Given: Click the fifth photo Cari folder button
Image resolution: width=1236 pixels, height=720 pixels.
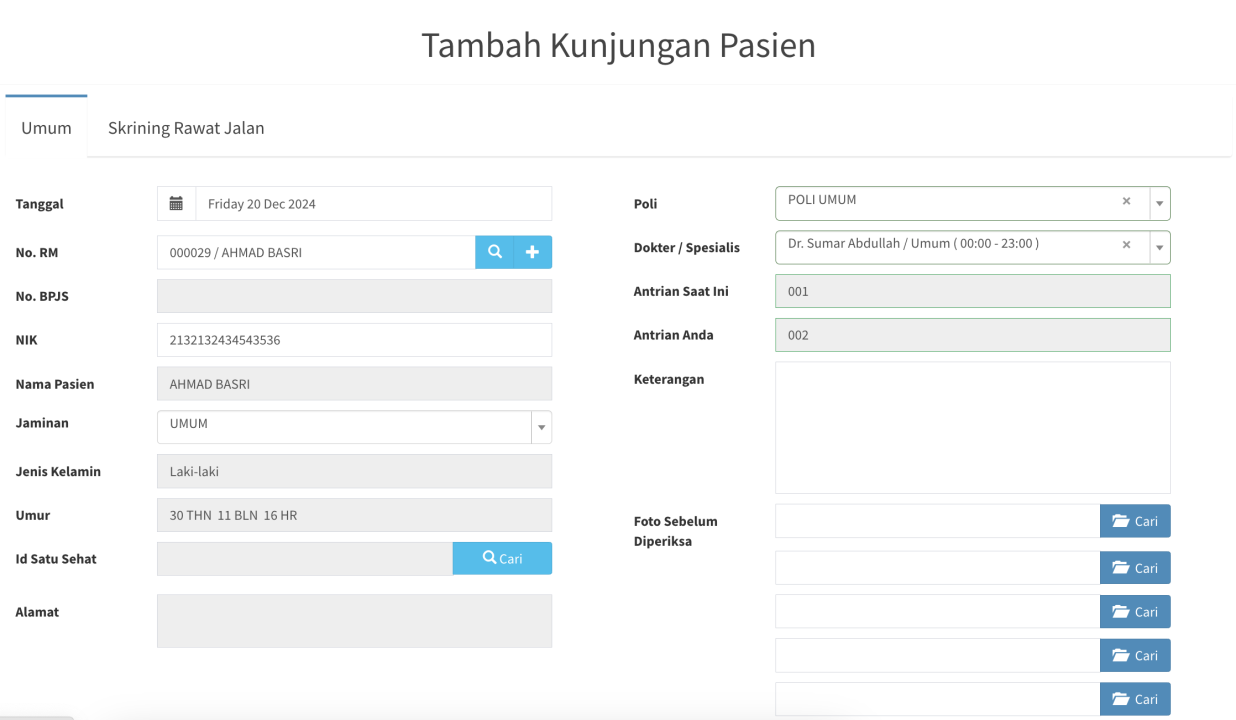Looking at the screenshot, I should point(1135,699).
